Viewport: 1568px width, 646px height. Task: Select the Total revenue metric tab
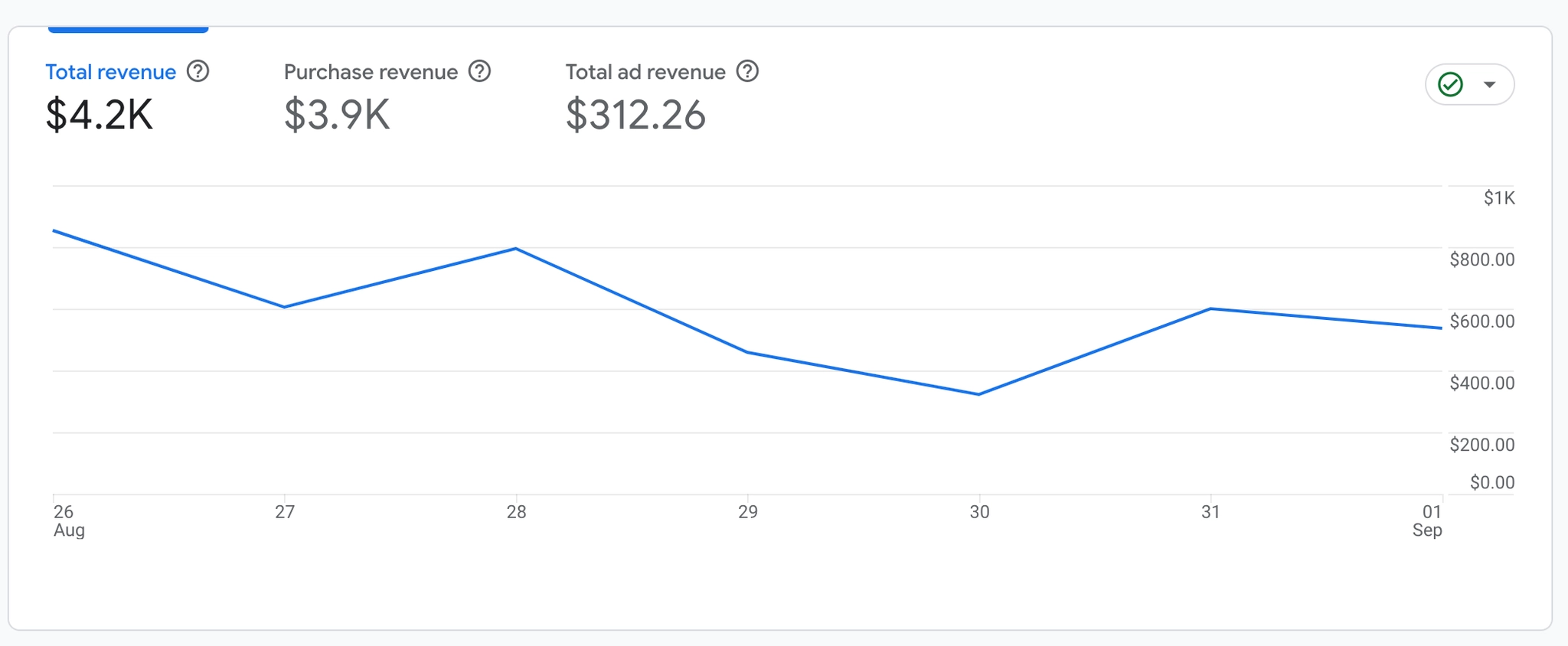pos(111,72)
